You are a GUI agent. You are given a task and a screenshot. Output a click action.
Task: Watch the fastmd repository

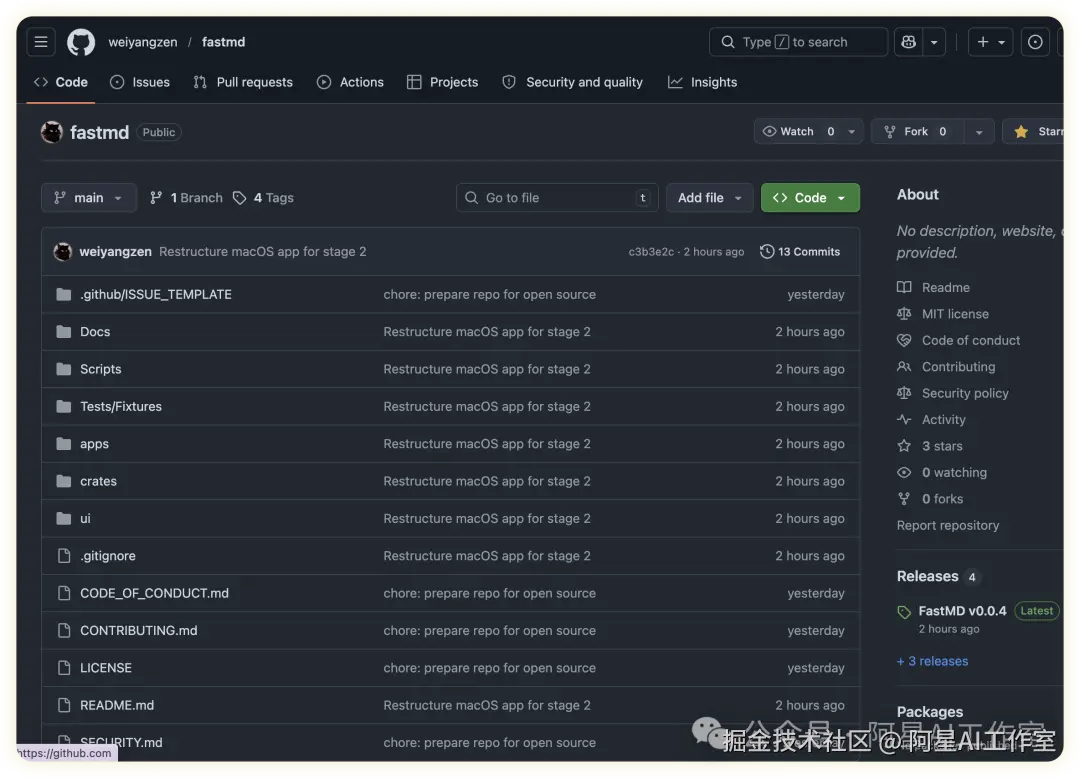coord(797,132)
